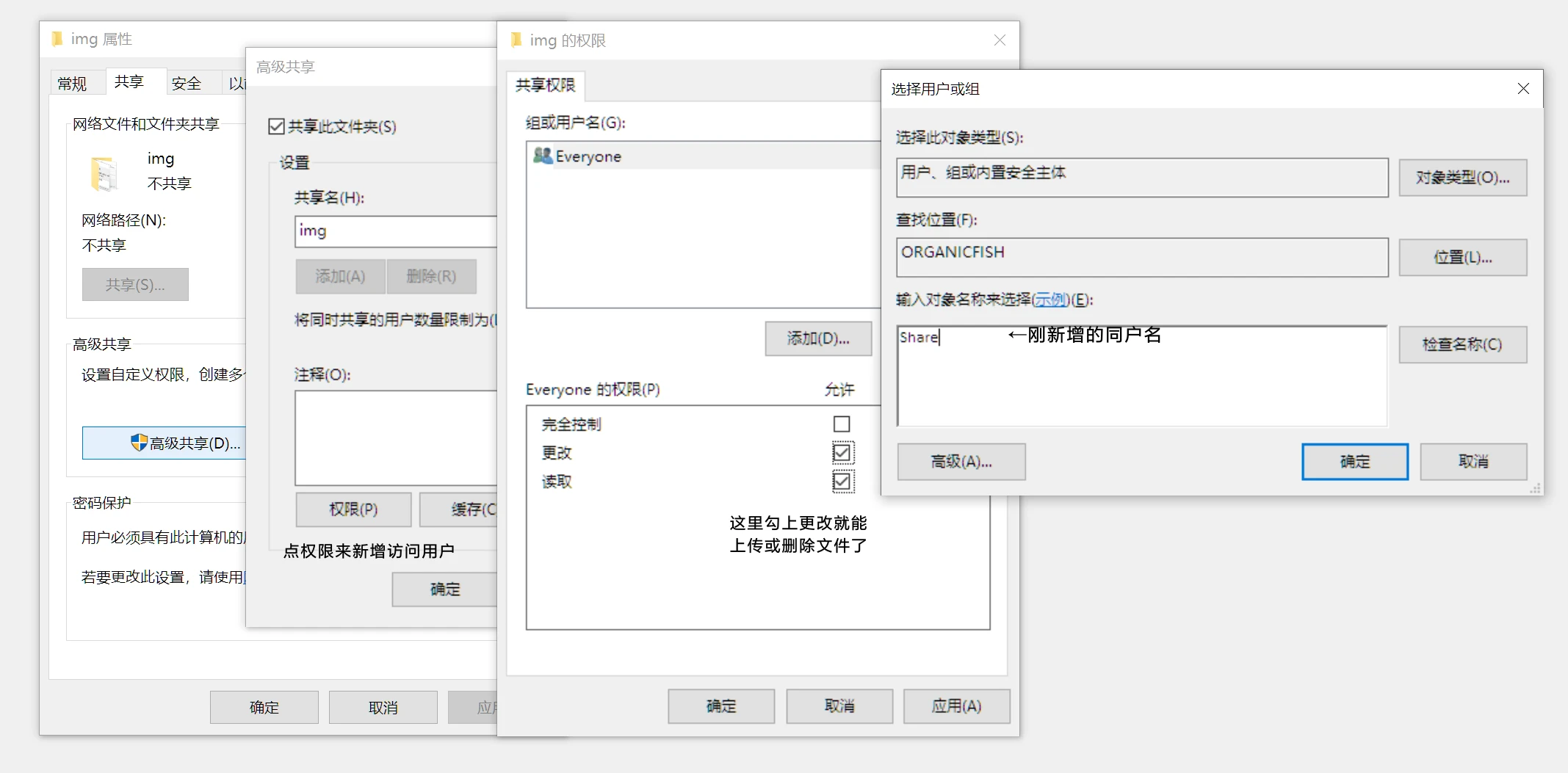Check the 完全控制 allow checkbox
Screen dimensions: 1568x773
(x=842, y=424)
